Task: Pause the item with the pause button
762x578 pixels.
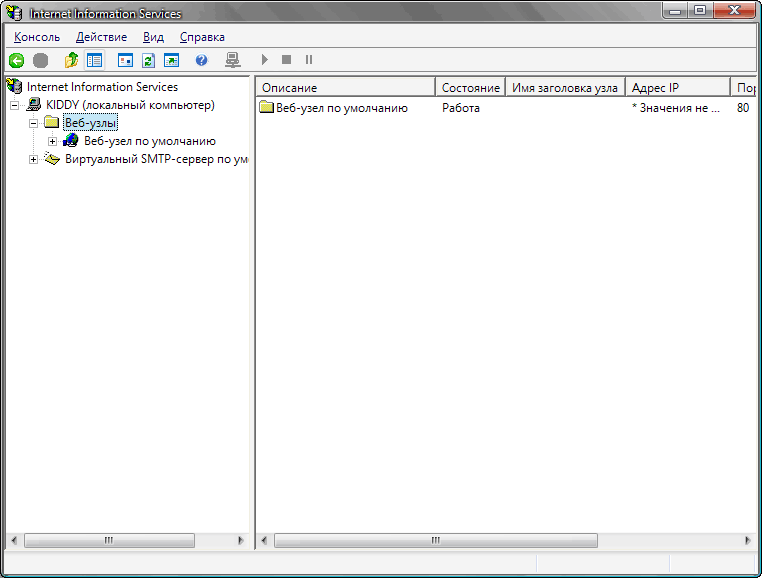Action: 309,60
